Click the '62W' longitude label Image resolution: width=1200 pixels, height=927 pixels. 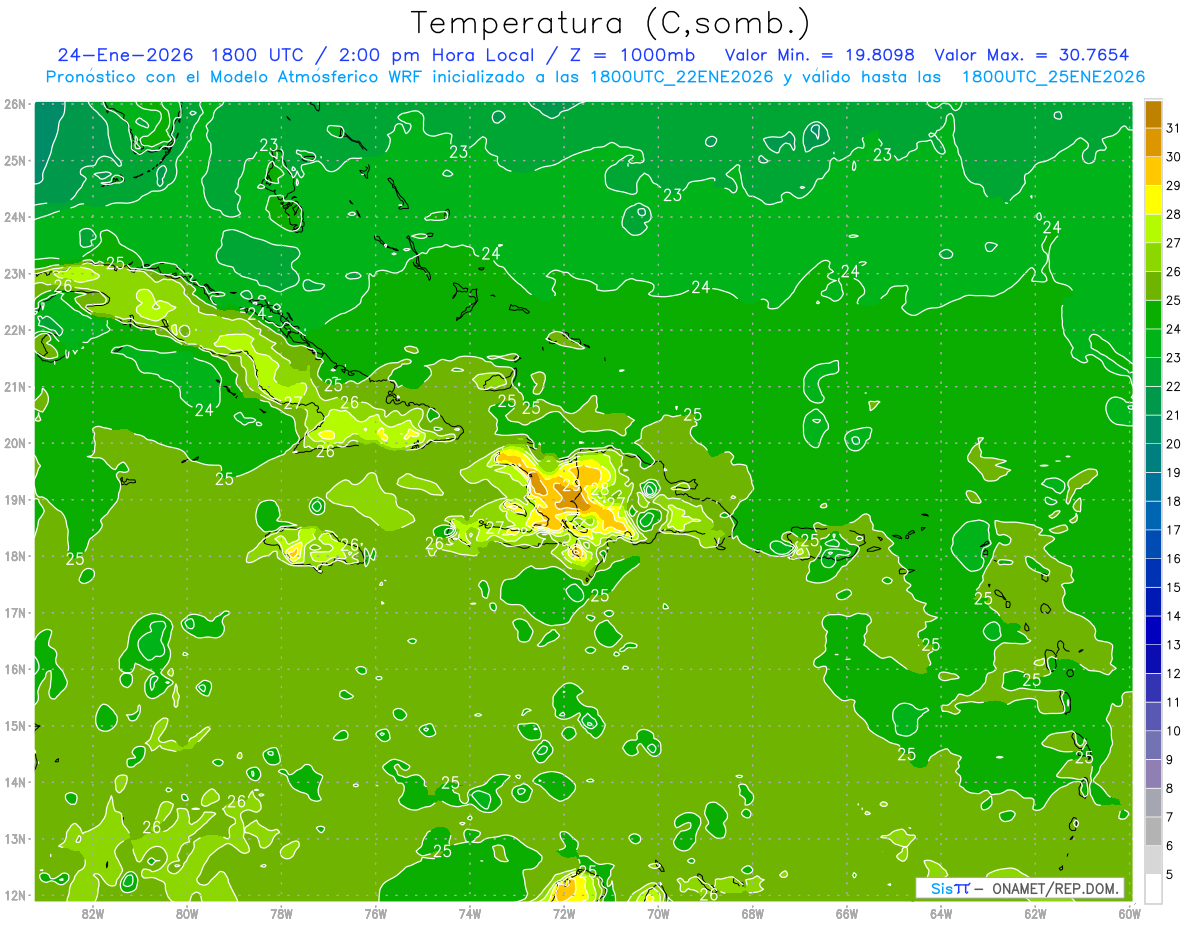[x=1035, y=913]
